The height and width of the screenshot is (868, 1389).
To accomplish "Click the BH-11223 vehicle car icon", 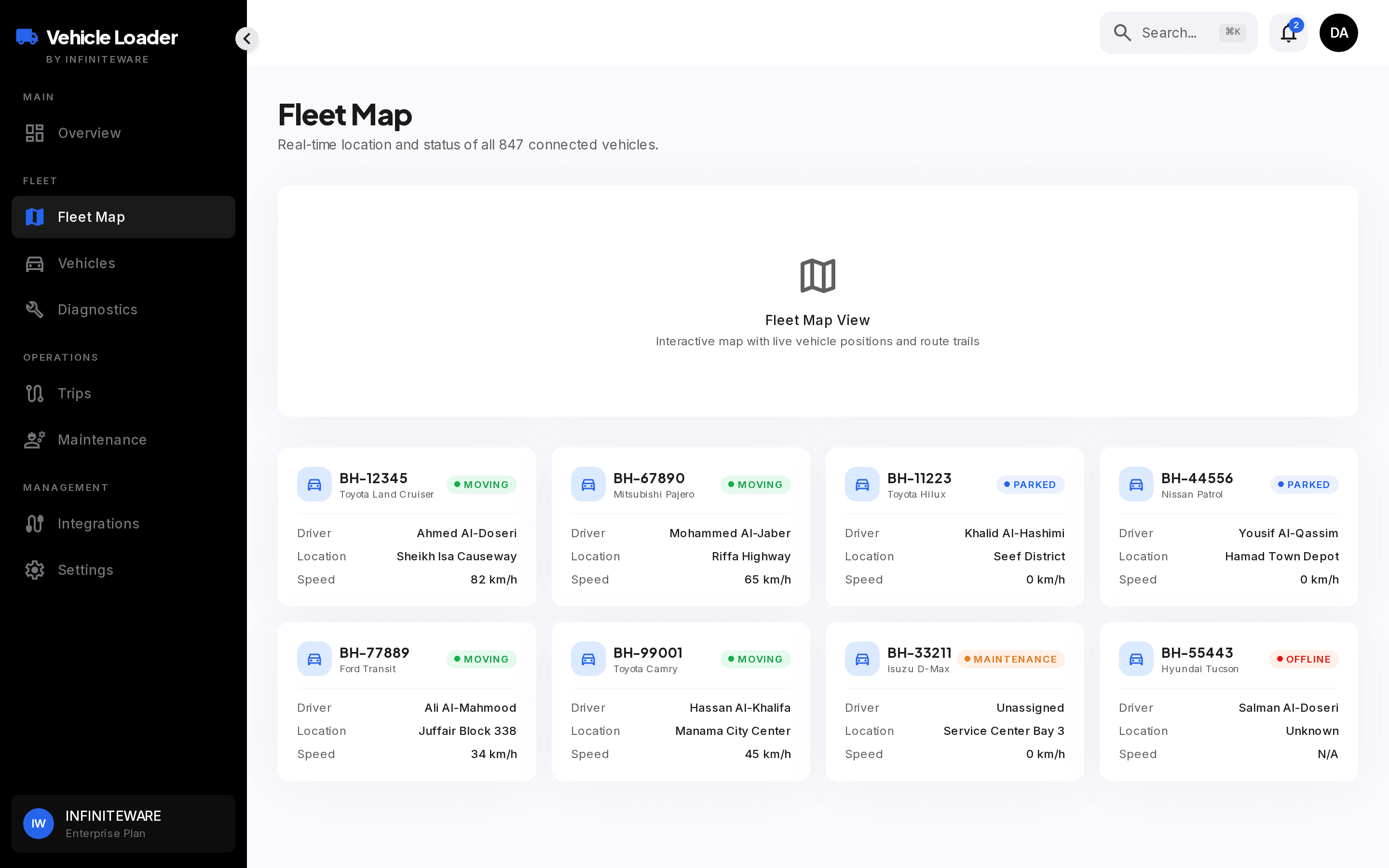I will tap(861, 485).
